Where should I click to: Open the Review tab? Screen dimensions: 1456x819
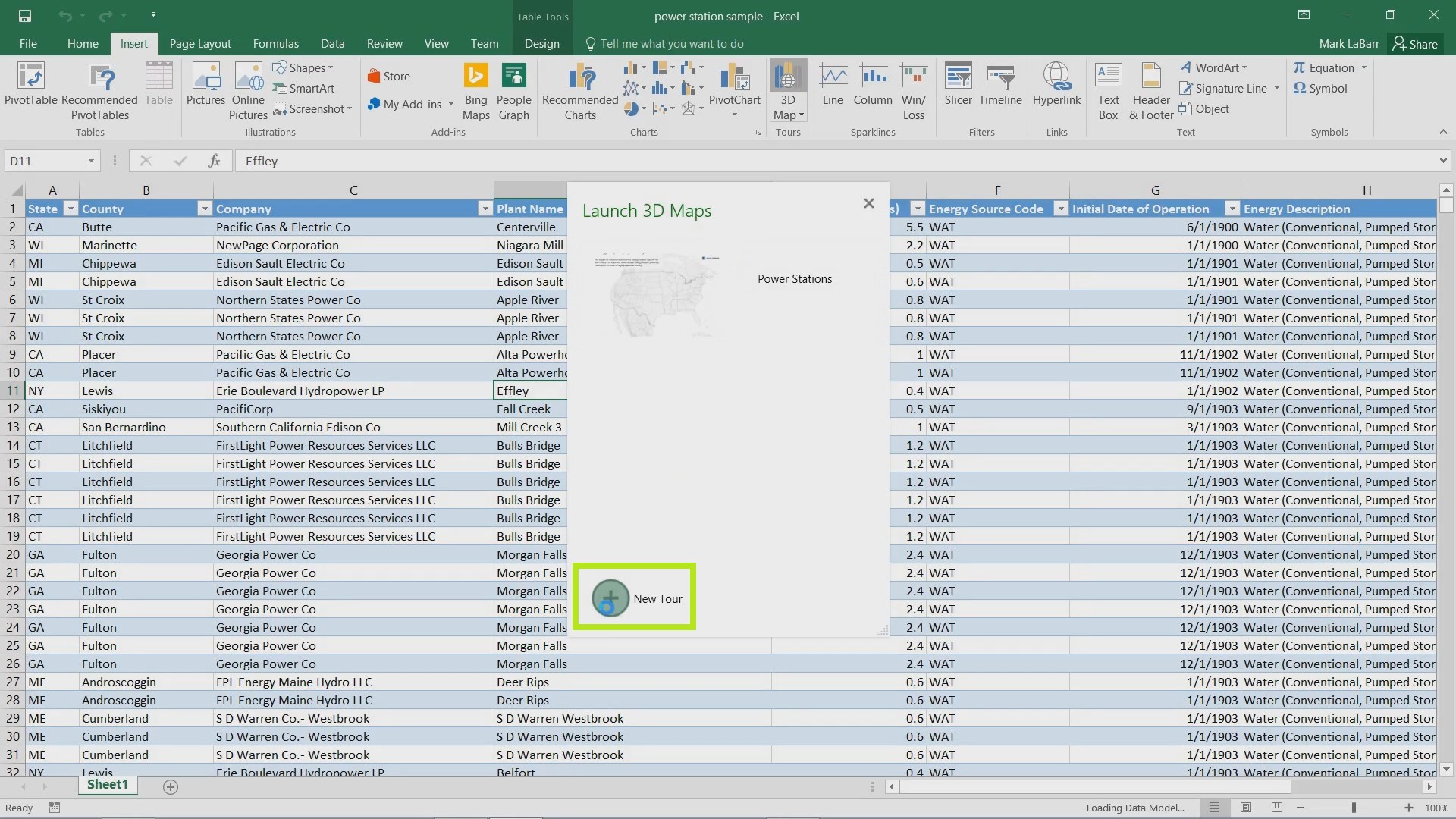384,44
